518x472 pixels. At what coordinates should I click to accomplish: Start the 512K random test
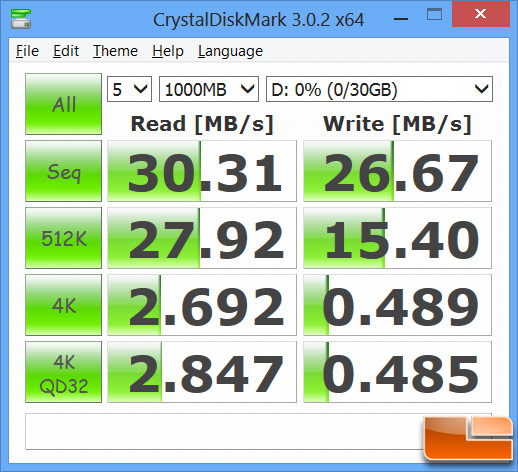(x=63, y=238)
